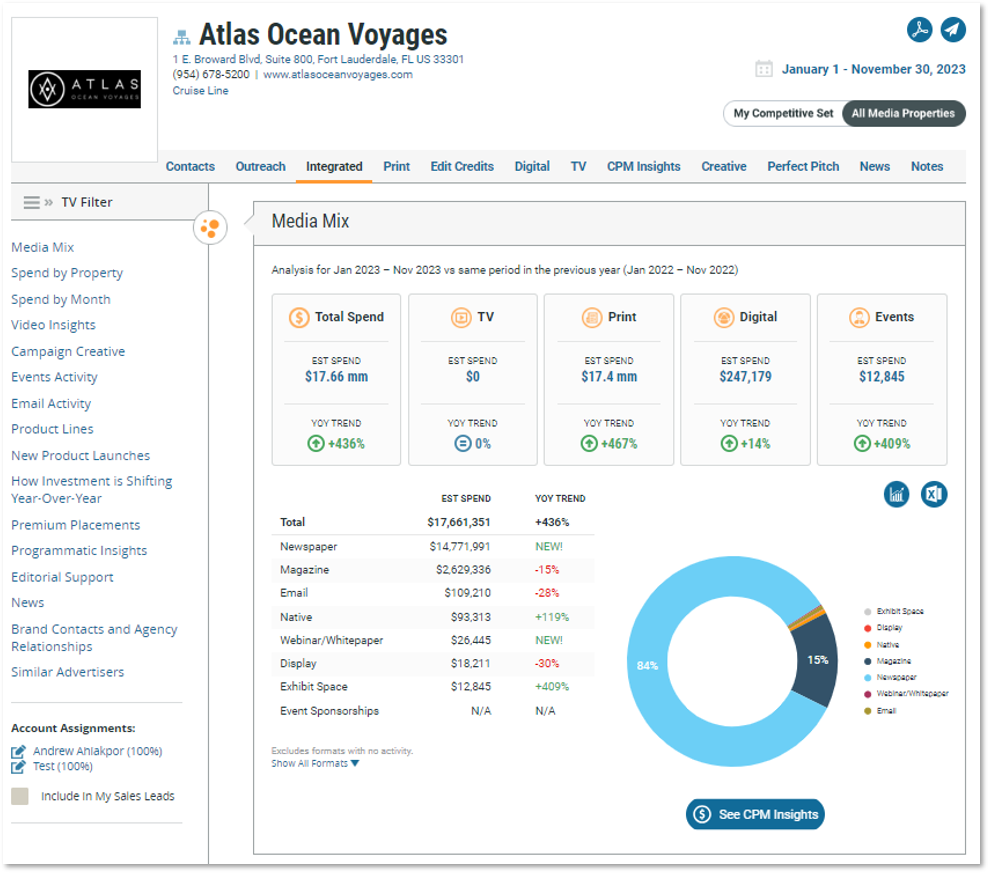Viewport: 989px width, 873px height.
Task: Open the Perfect Pitch tab
Action: click(x=804, y=167)
